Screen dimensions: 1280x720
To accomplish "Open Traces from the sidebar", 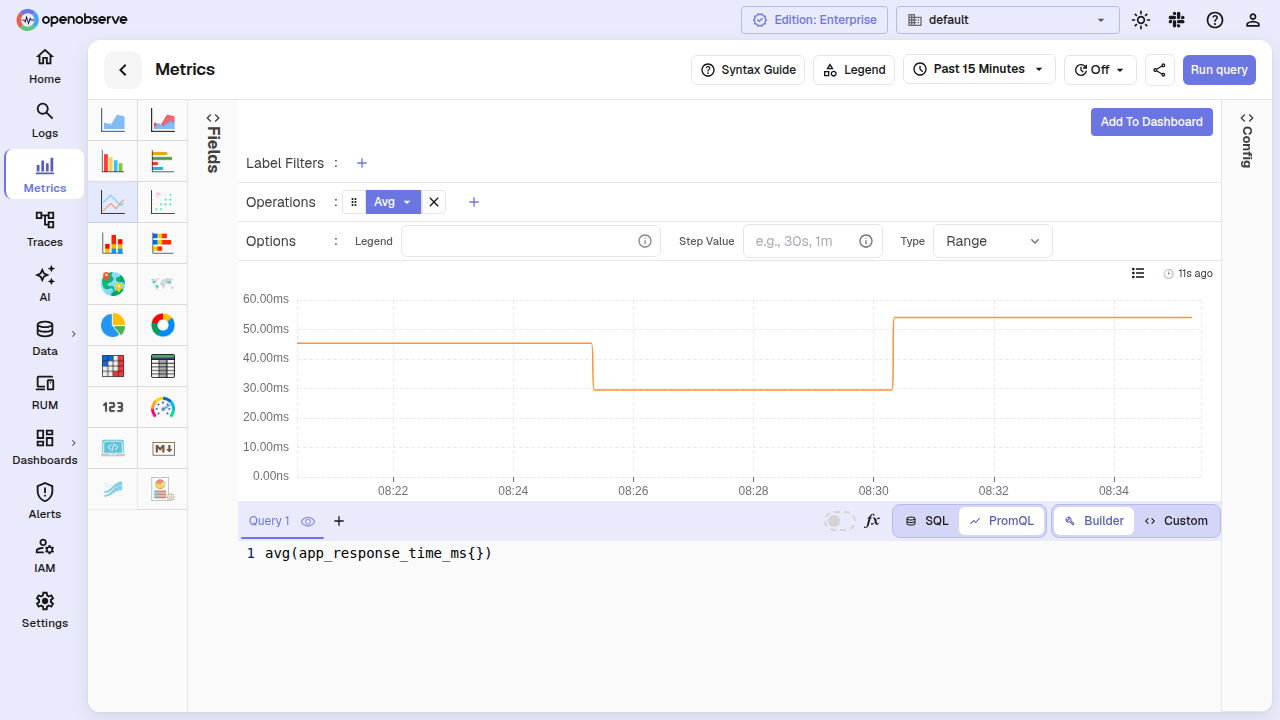I will point(44,229).
